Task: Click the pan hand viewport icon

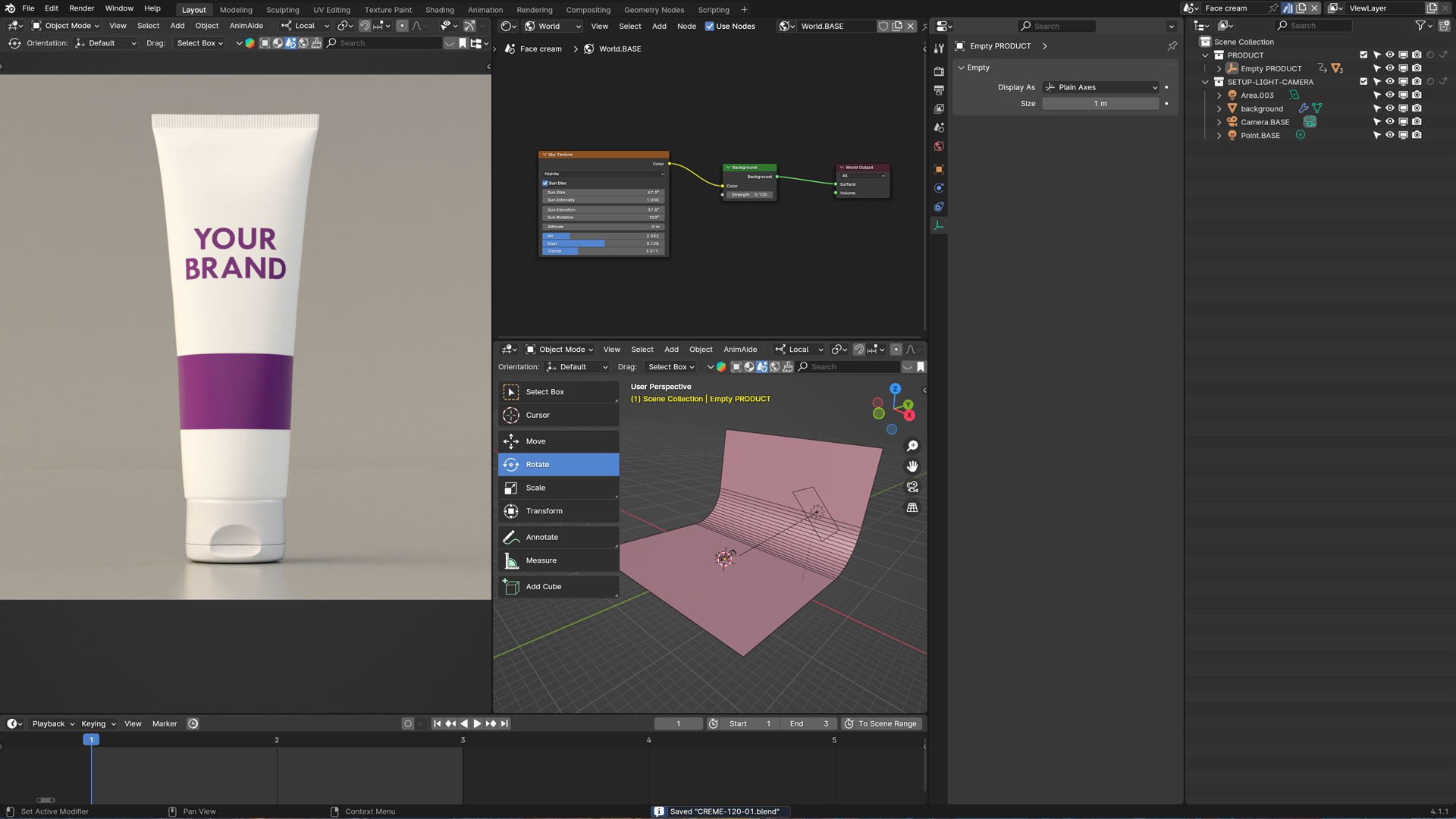Action: 912,466
